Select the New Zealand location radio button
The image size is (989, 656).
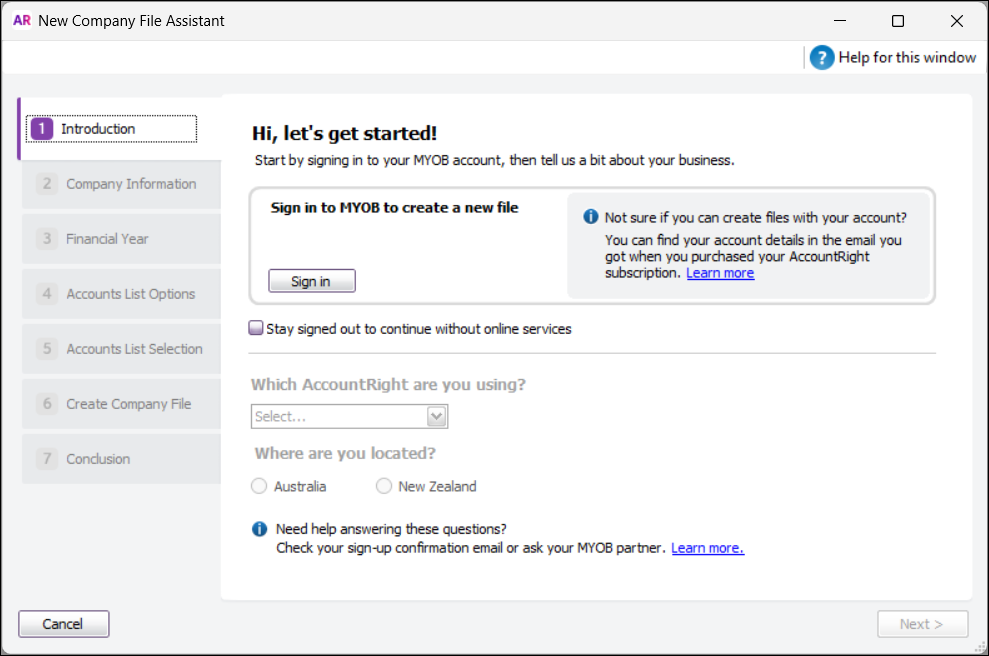[x=383, y=486]
